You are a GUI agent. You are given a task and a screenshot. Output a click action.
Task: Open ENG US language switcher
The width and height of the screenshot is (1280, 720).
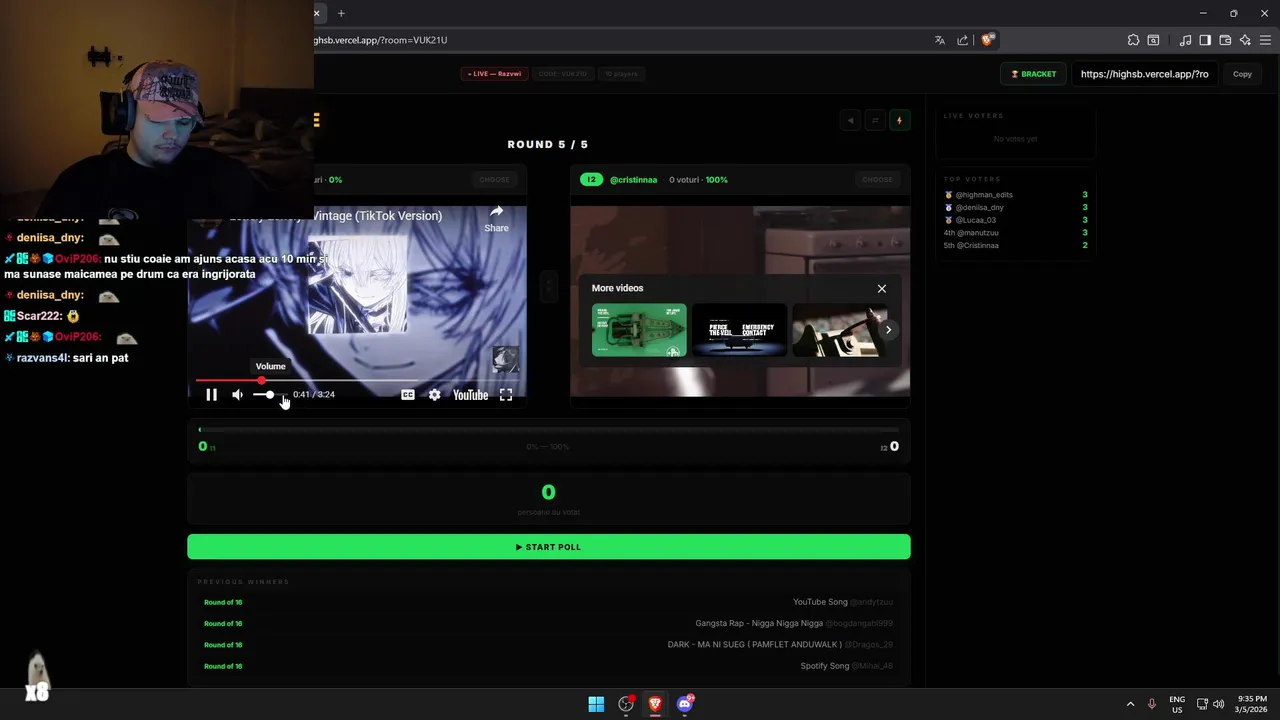1177,704
